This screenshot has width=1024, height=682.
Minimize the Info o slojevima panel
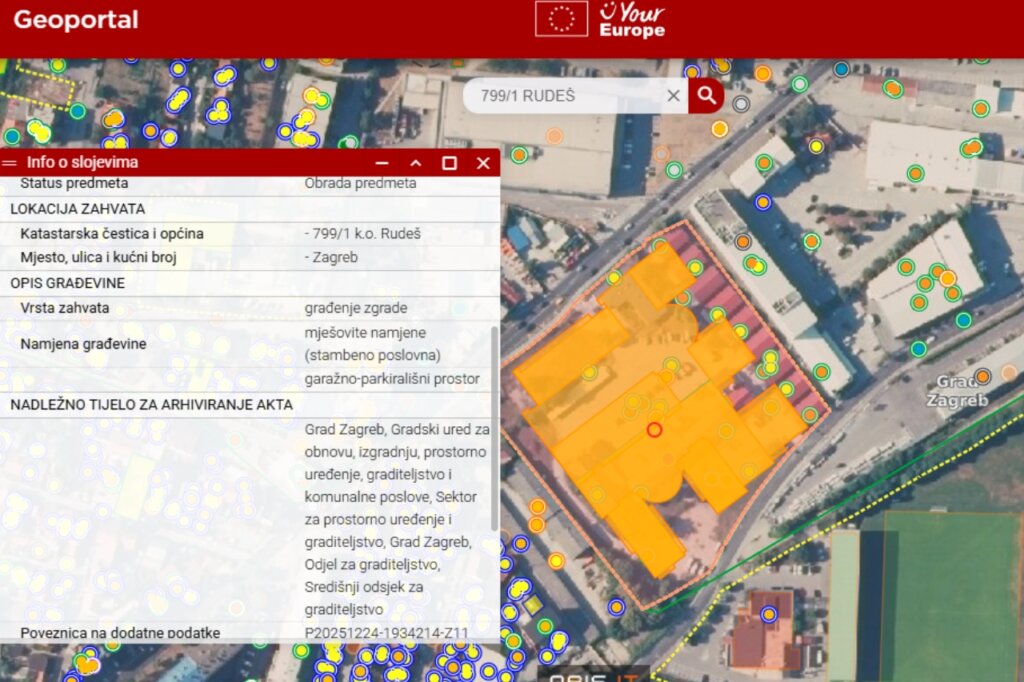tap(381, 163)
